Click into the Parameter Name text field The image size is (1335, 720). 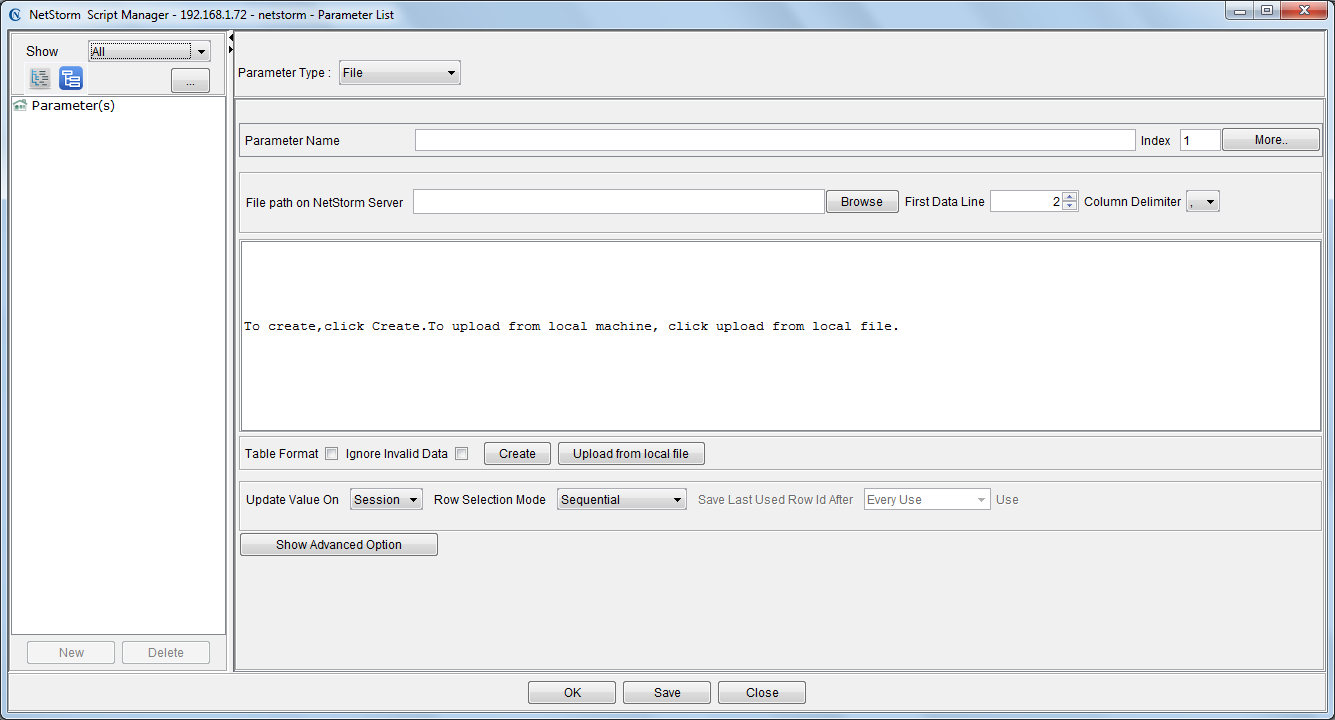775,141
